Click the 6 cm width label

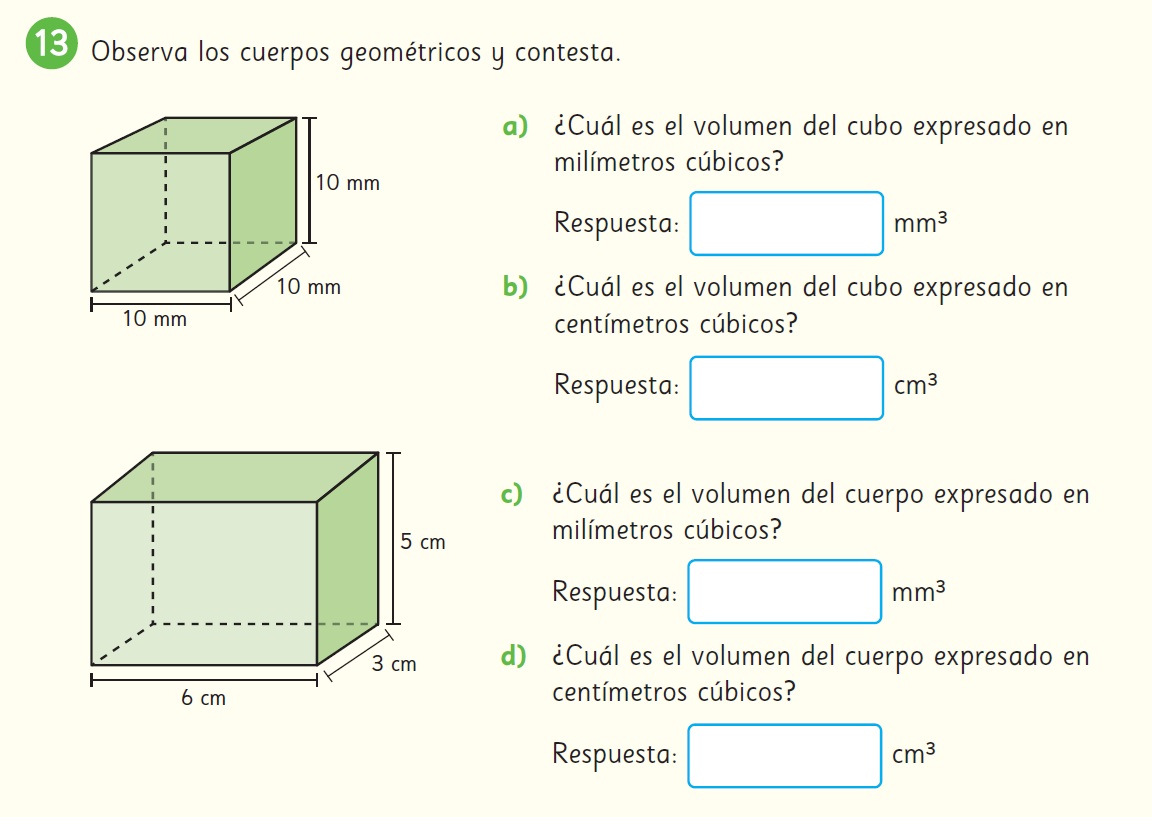203,698
